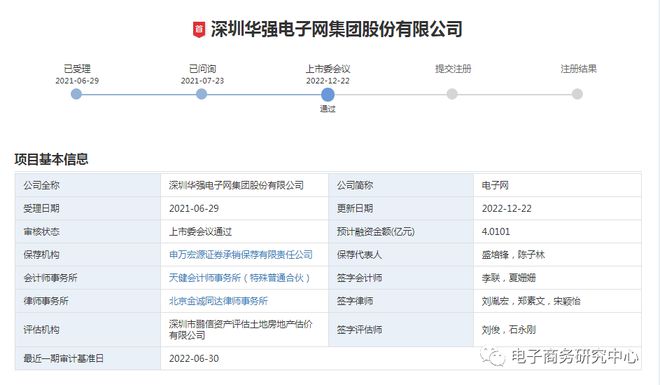Click the 签字会计师 label cell
This screenshot has height=385, width=660.
point(401,278)
